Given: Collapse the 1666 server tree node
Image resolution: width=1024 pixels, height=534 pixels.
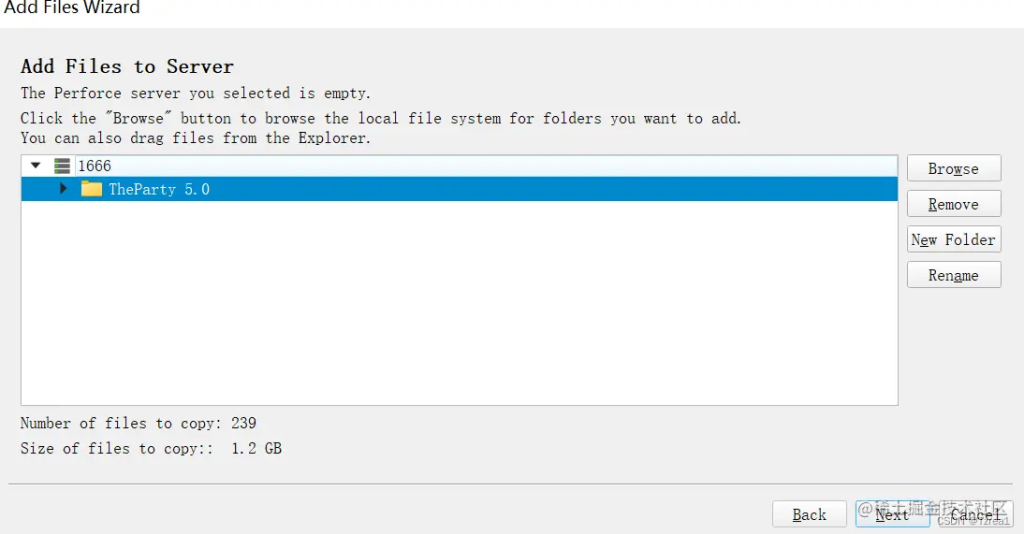Looking at the screenshot, I should point(36,165).
